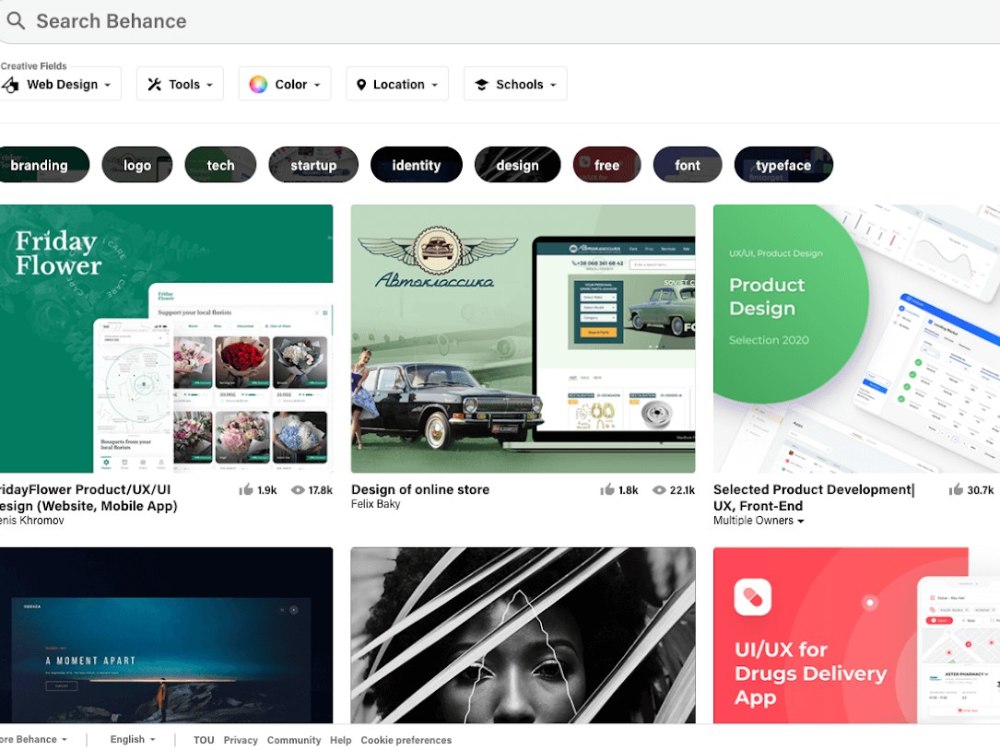Click the thumbs-up icon beside 1.8k
Image resolution: width=1000 pixels, height=750 pixels.
607,490
